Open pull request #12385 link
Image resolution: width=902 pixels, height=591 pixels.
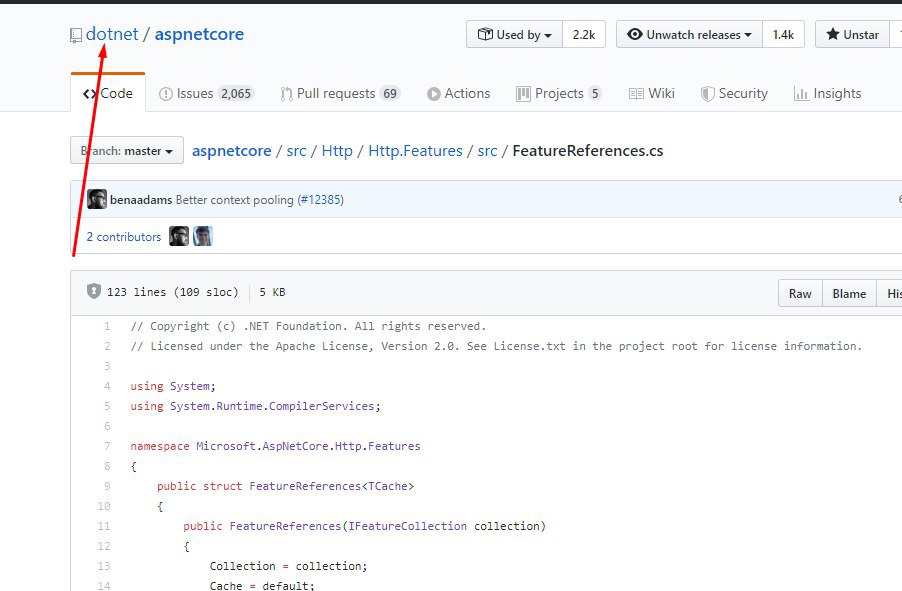point(320,200)
